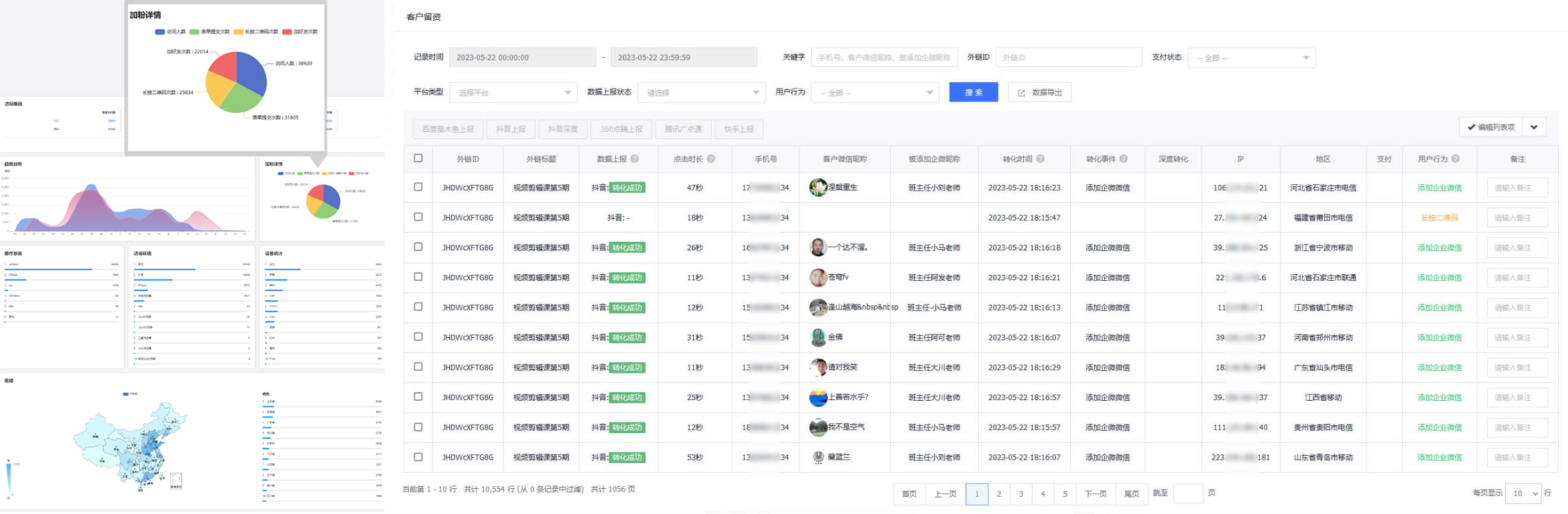Select the 百度基木鱼上报 tab

448,129
